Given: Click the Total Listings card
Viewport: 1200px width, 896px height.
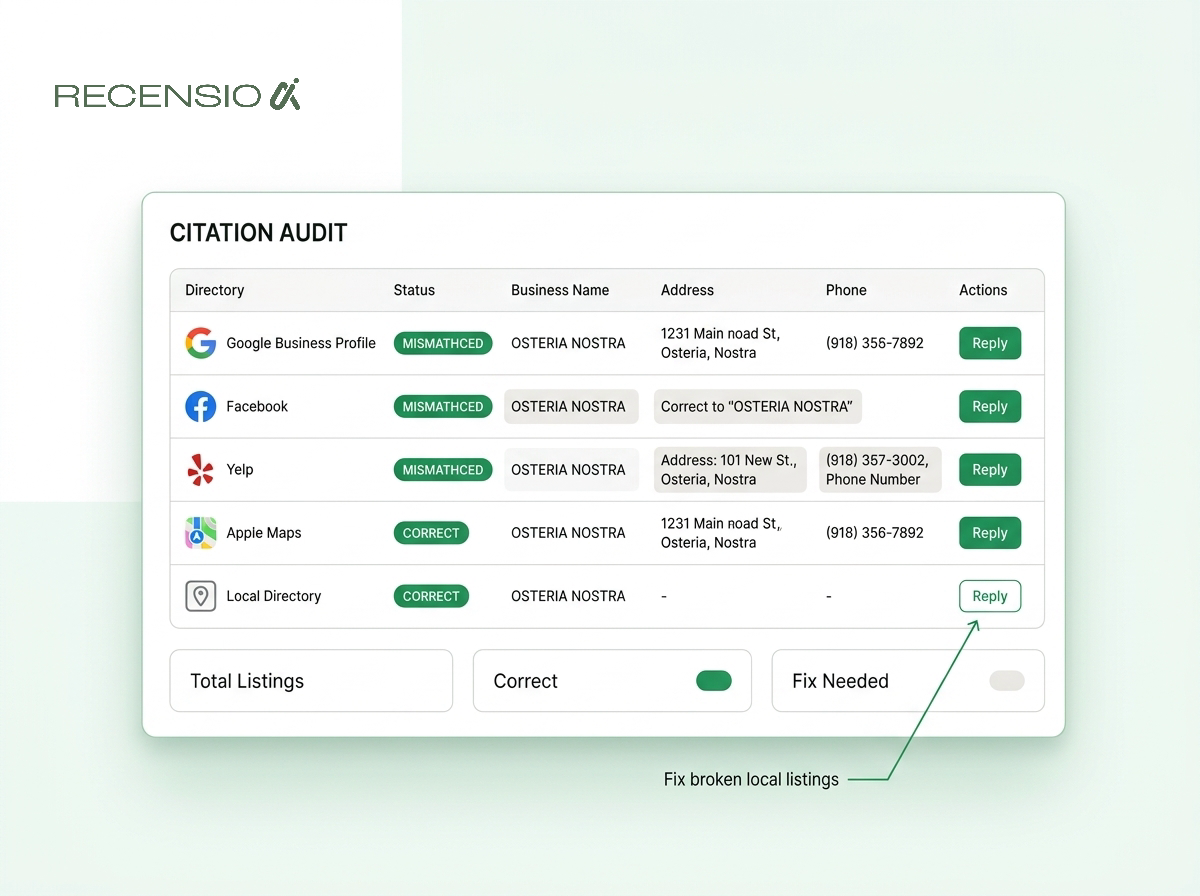Looking at the screenshot, I should click(311, 681).
